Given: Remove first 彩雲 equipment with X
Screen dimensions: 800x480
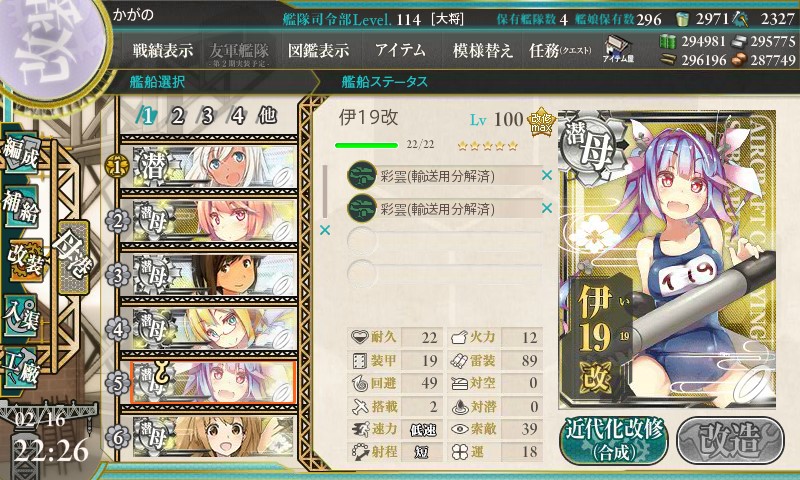Looking at the screenshot, I should (547, 175).
